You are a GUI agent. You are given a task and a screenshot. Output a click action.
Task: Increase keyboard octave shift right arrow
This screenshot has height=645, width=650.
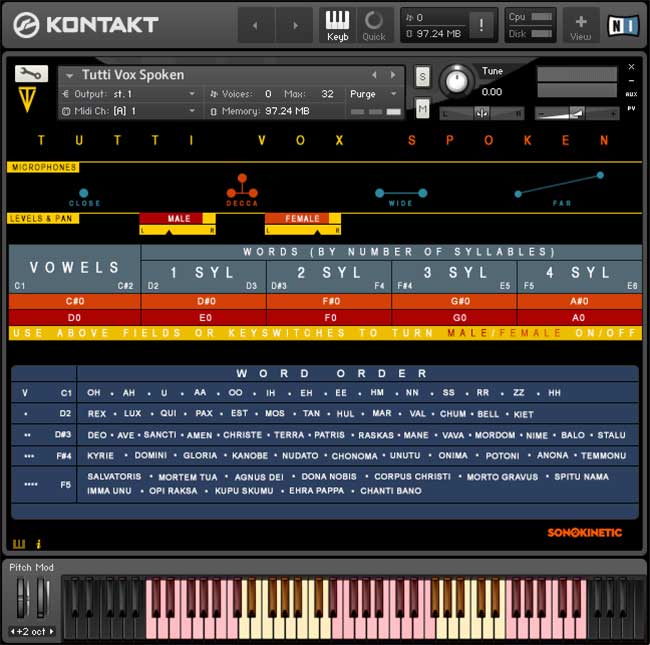[51, 631]
